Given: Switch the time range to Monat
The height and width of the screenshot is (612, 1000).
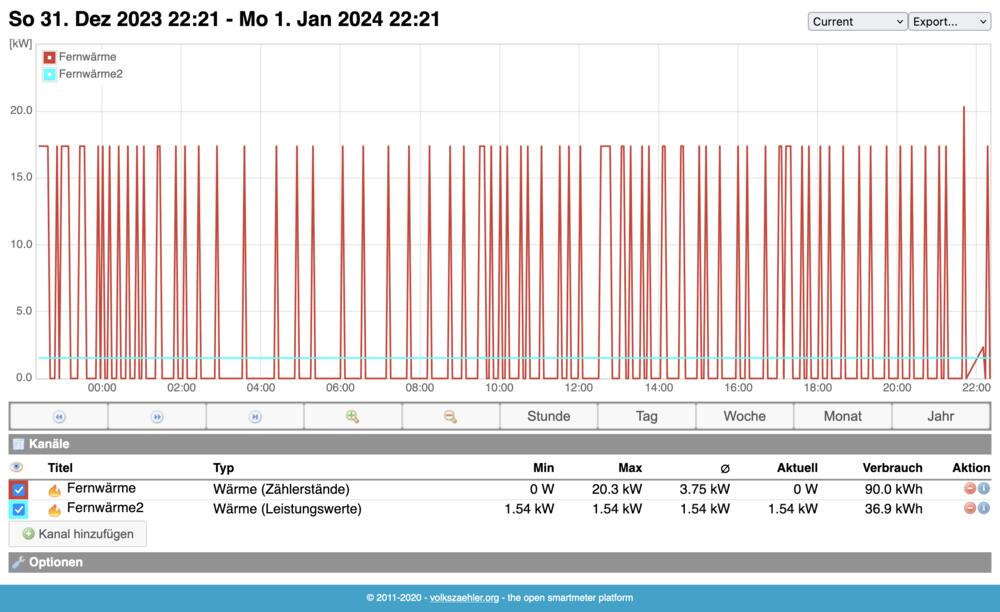Looking at the screenshot, I should point(842,416).
